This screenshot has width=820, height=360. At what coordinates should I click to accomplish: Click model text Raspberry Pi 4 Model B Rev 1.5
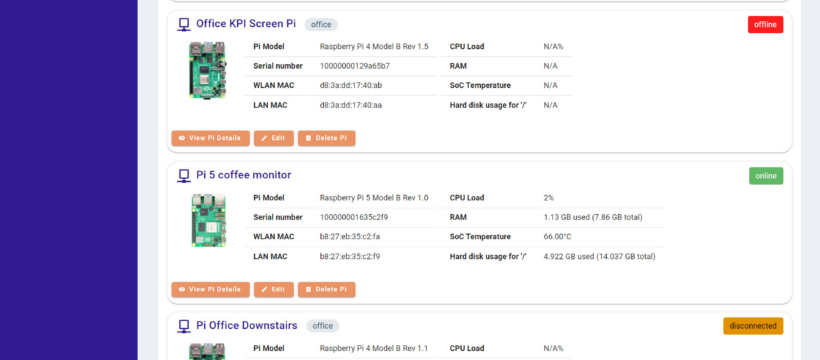pyautogui.click(x=374, y=47)
